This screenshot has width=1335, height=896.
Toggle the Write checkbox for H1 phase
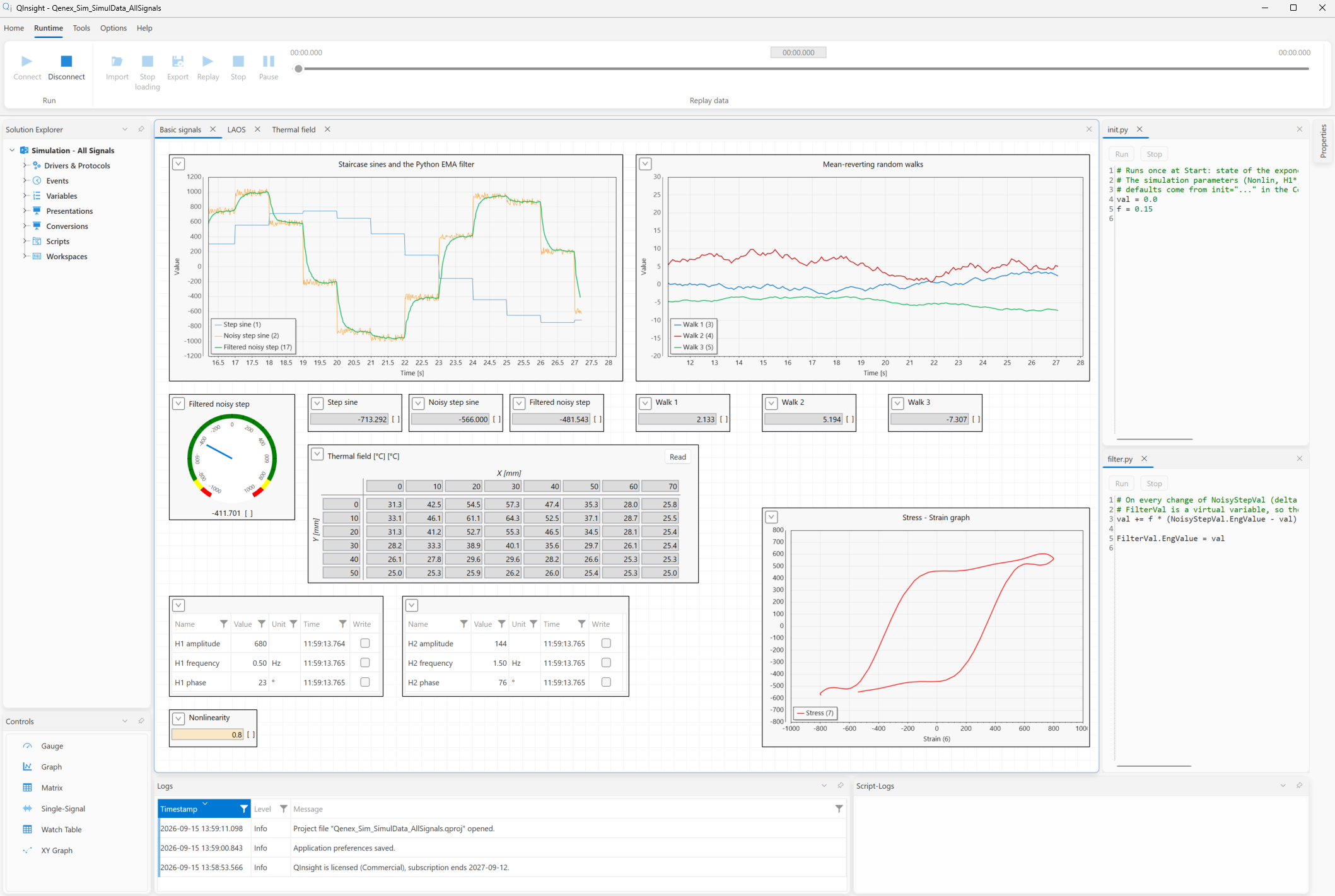coord(364,682)
